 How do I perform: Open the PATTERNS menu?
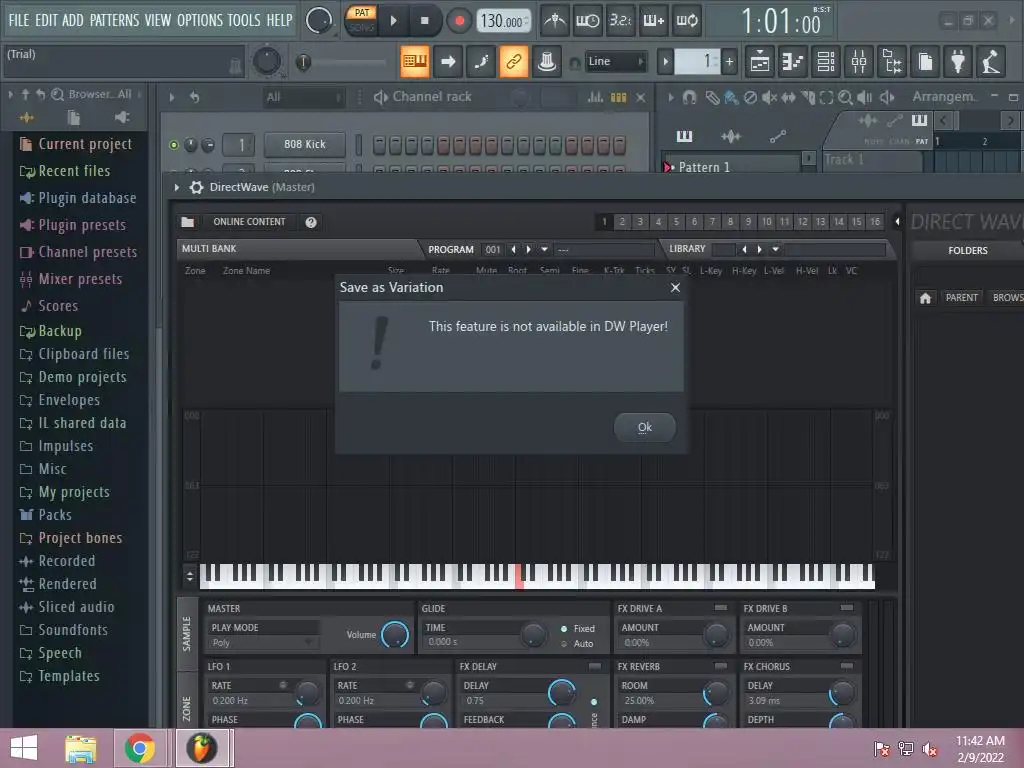click(x=114, y=20)
